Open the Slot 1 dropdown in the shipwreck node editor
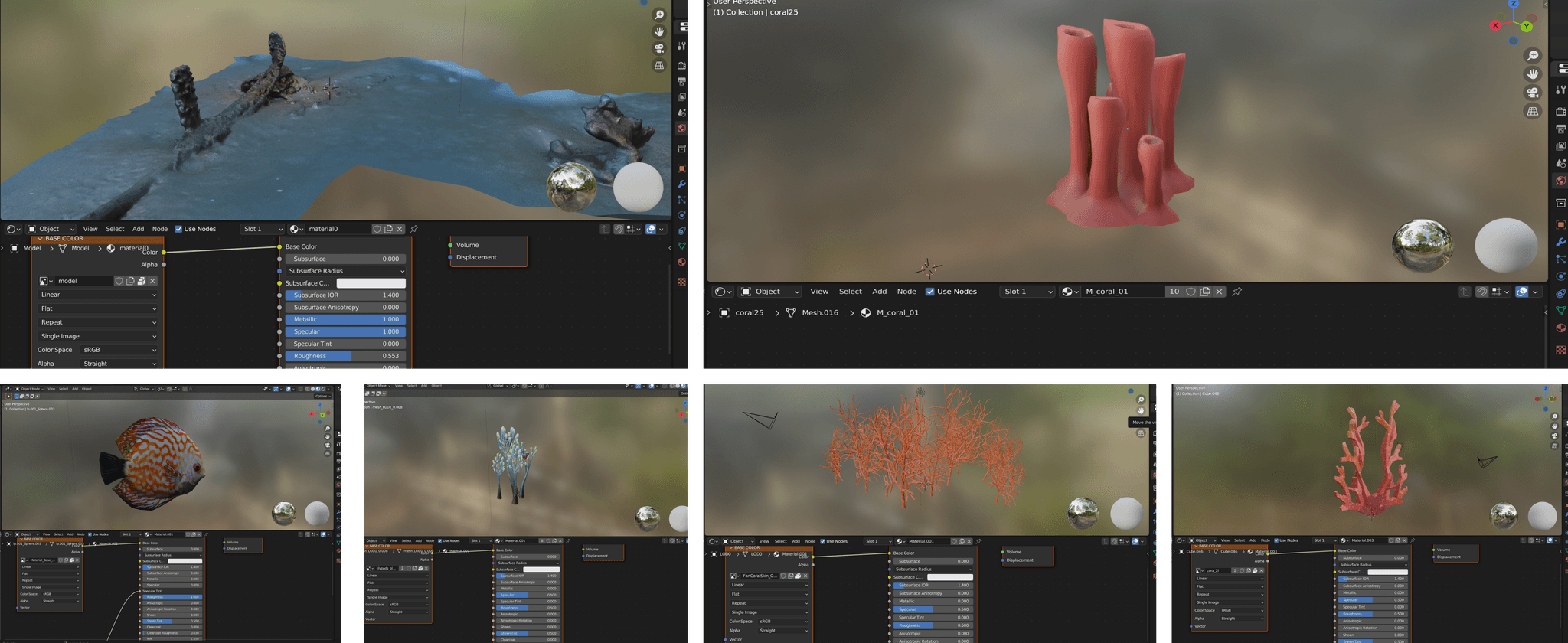This screenshot has width=1568, height=643. click(x=262, y=229)
